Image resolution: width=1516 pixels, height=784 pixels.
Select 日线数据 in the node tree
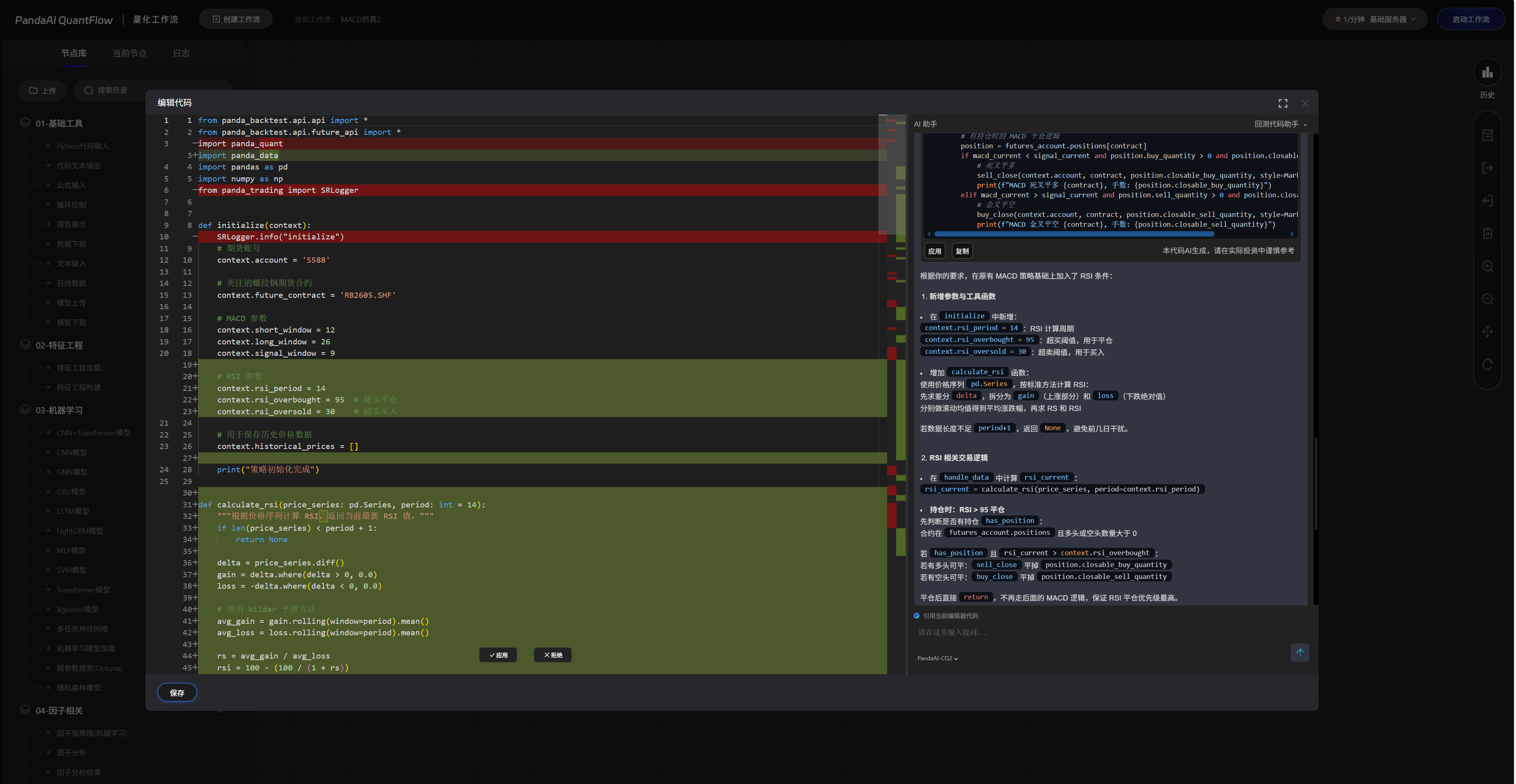(x=71, y=283)
